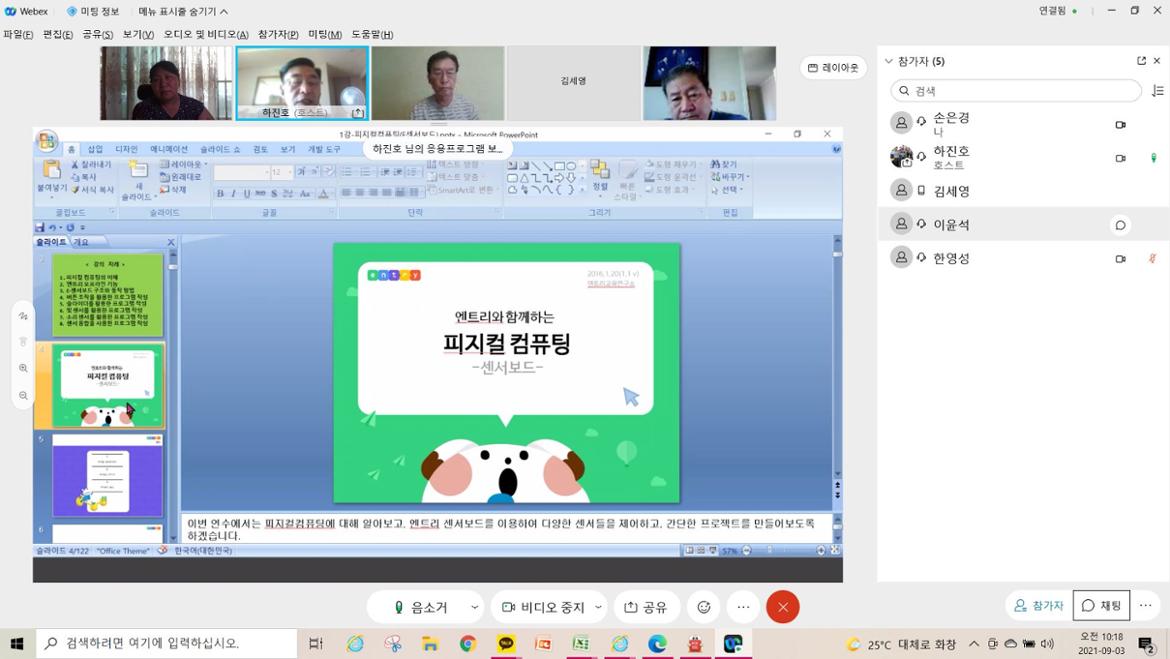
Task: Open the 도움말(H) menu
Action: tap(372, 34)
